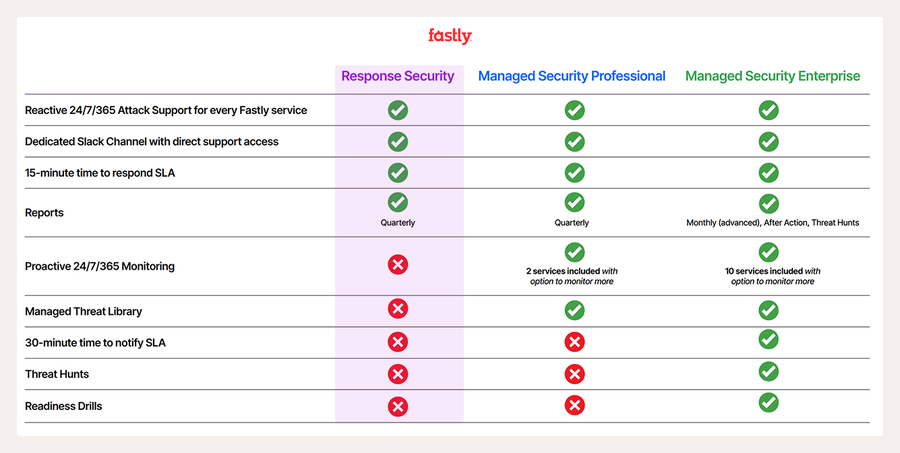This screenshot has width=900, height=453.
Task: Select the Managed Security Professional header
Action: [x=571, y=76]
